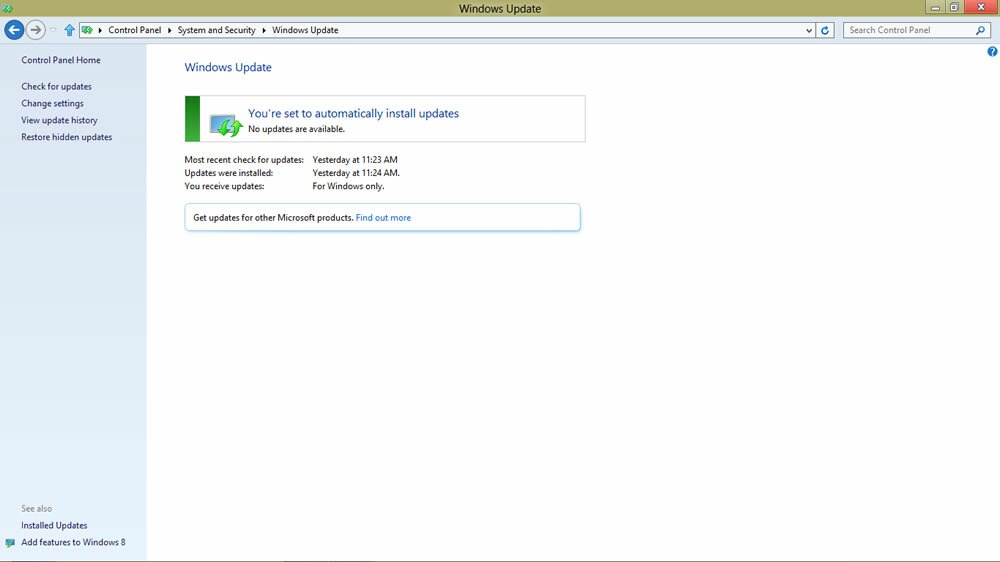Go back using the Back arrow button

point(14,29)
